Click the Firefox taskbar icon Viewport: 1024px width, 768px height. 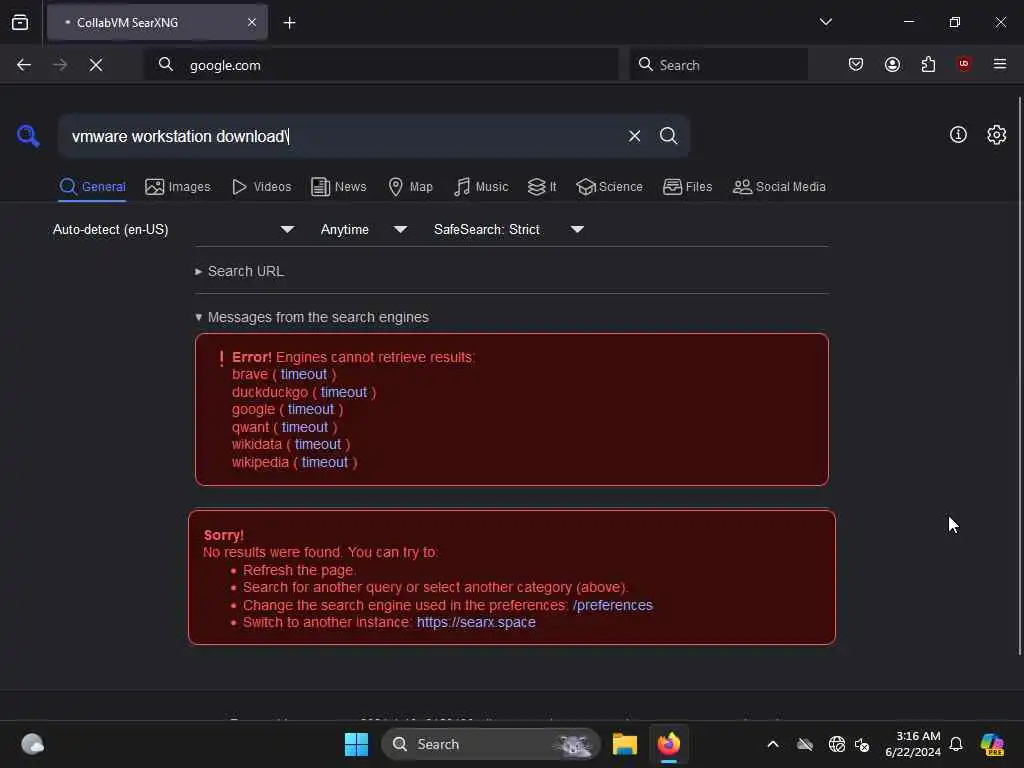coord(669,744)
